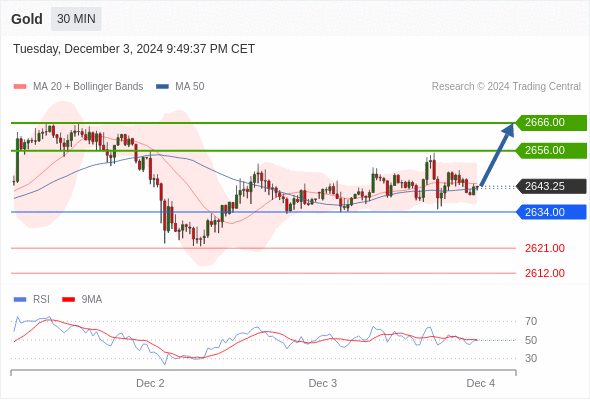
Task: Click the Gold chart title
Action: [x=27, y=19]
